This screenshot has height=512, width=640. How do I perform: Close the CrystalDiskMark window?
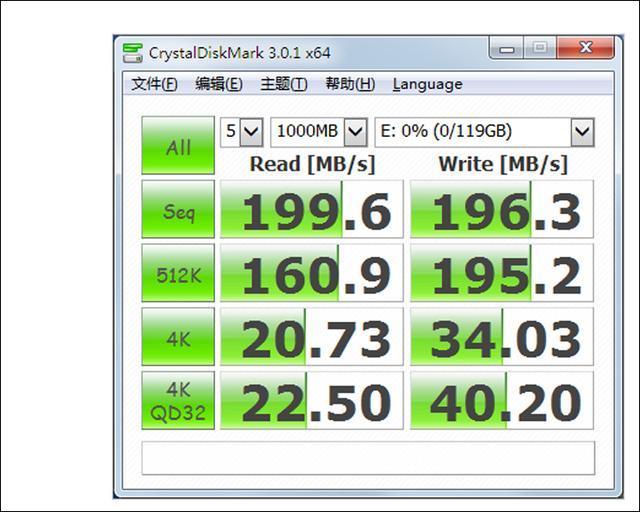click(585, 48)
